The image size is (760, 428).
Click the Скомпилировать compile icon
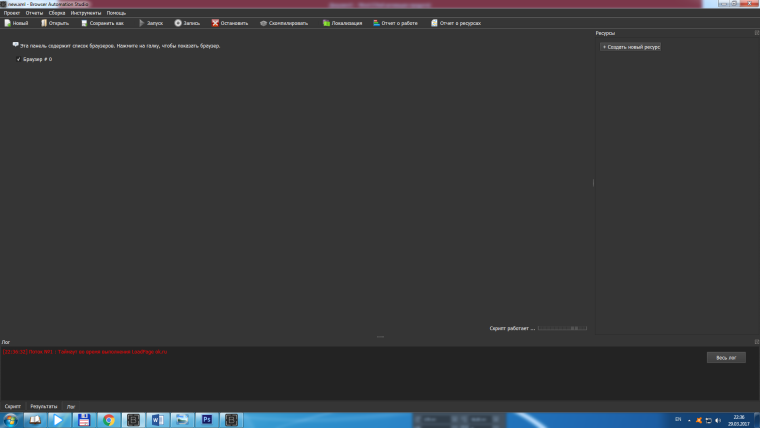coord(282,22)
